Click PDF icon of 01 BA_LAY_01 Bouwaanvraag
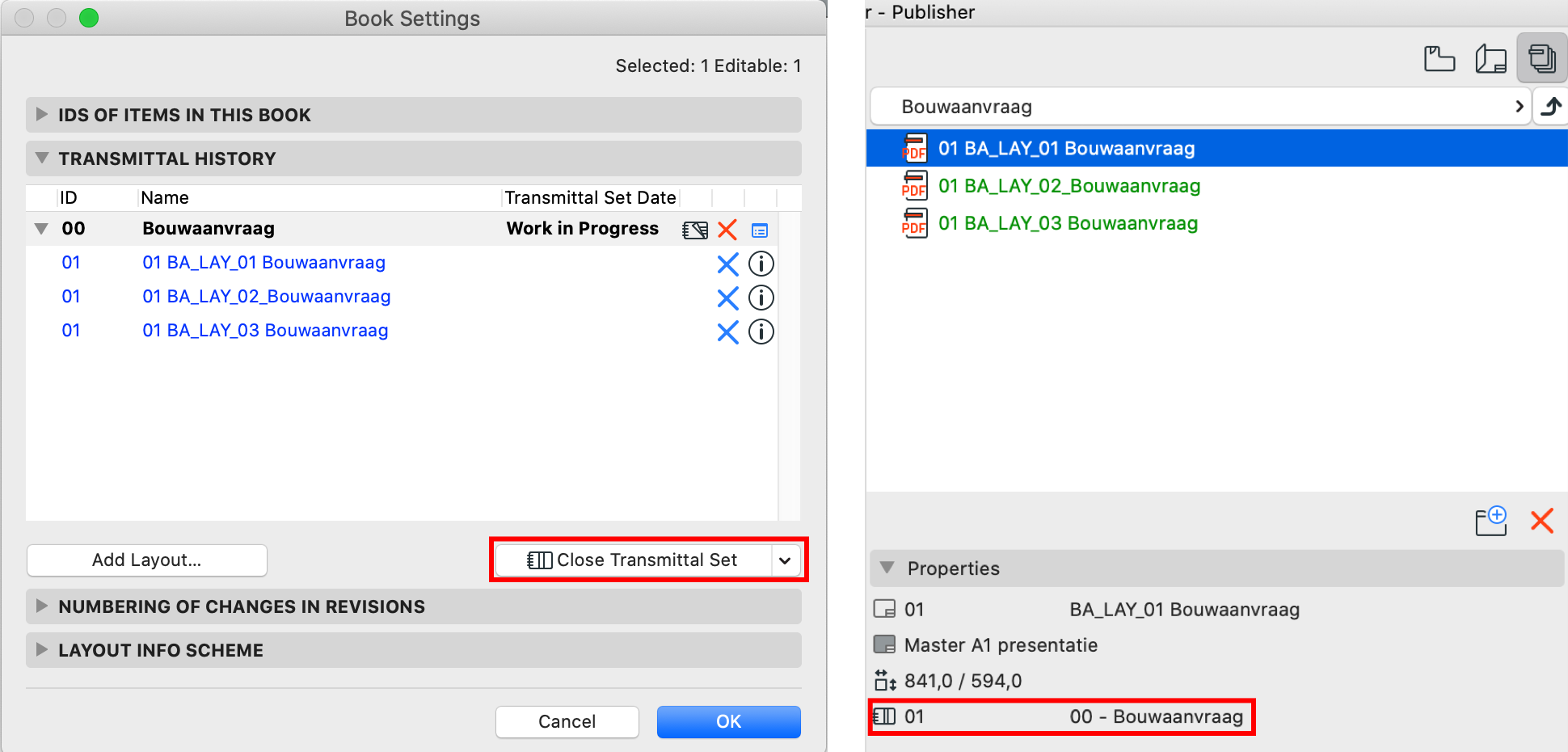Screen dimensions: 1568x752 pyautogui.click(x=914, y=148)
